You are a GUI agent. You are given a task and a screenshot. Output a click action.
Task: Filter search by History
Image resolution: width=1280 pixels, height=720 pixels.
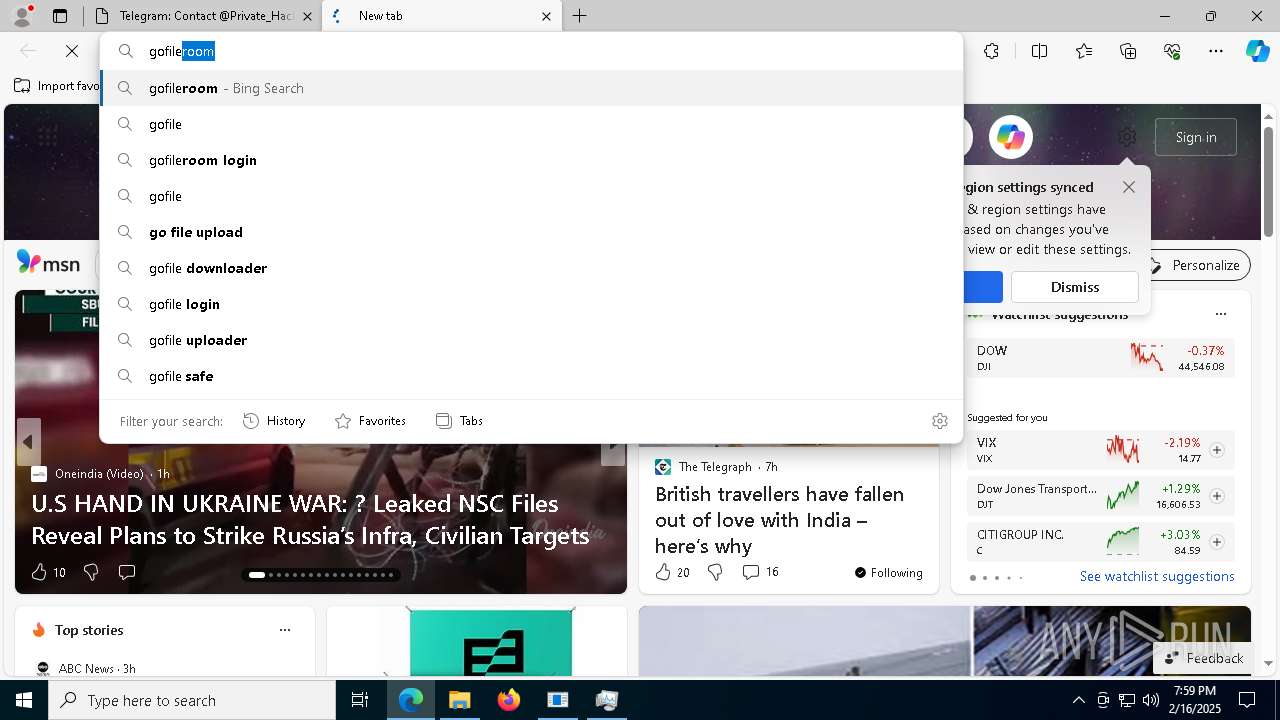pos(274,421)
